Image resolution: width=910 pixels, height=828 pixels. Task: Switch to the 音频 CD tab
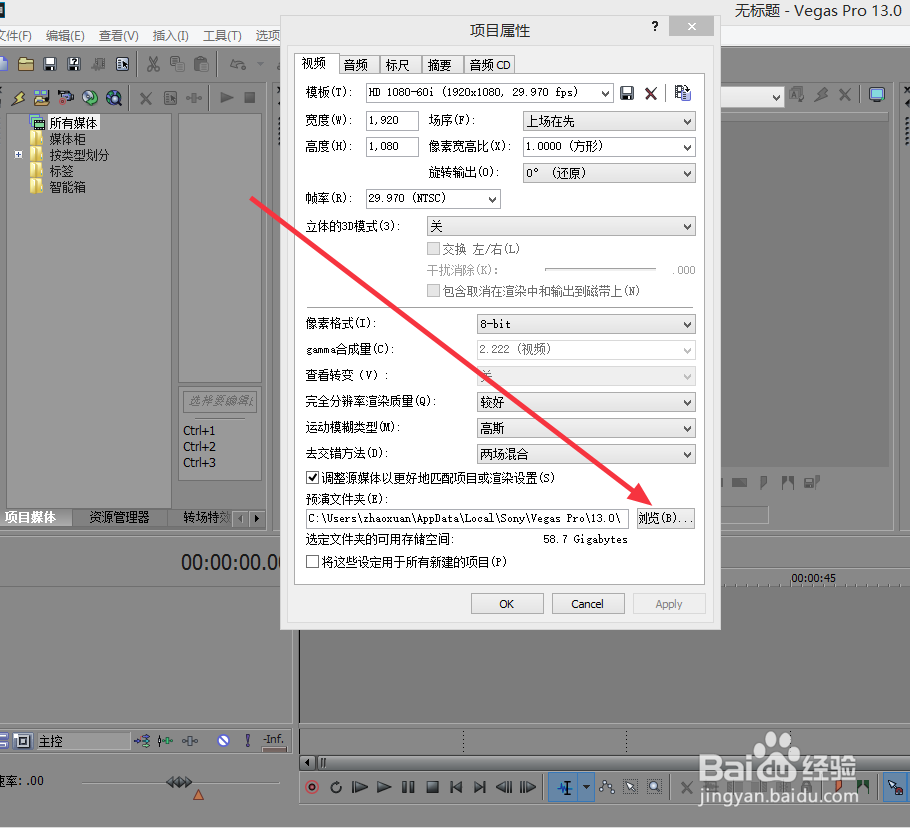[490, 65]
